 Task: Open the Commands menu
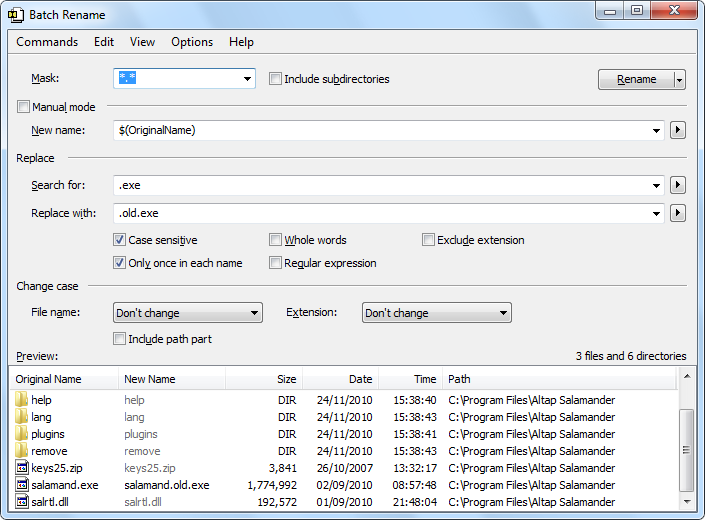pos(47,42)
